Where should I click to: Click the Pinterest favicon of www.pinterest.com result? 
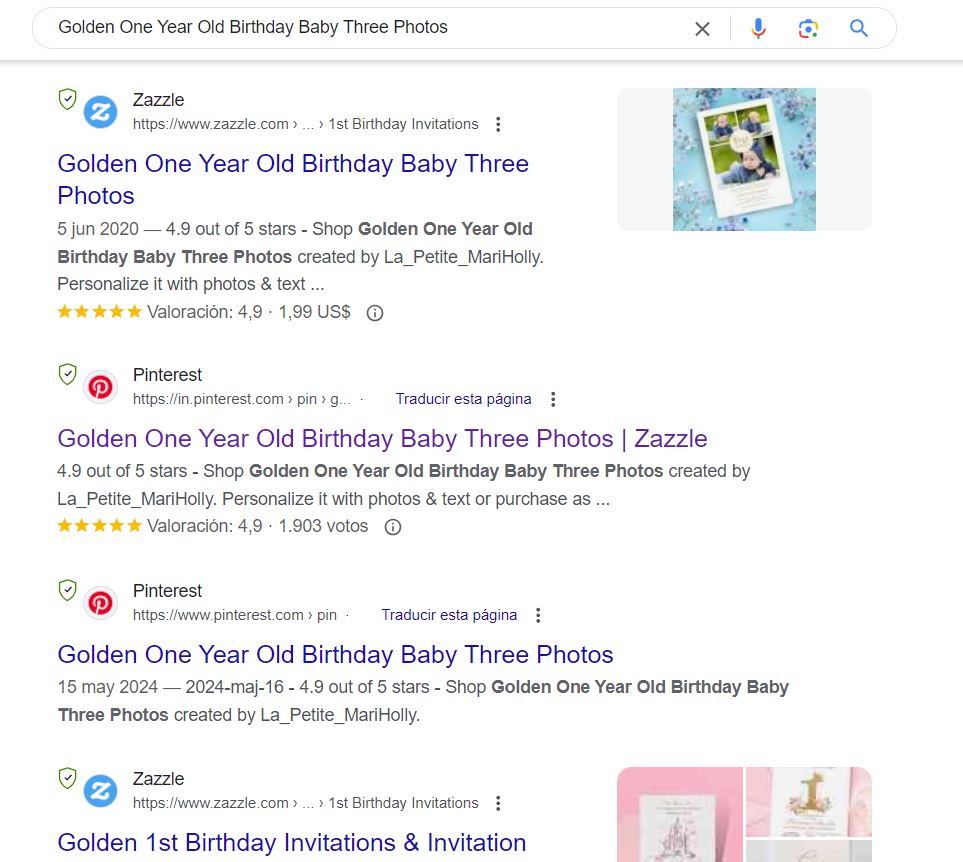click(x=101, y=603)
